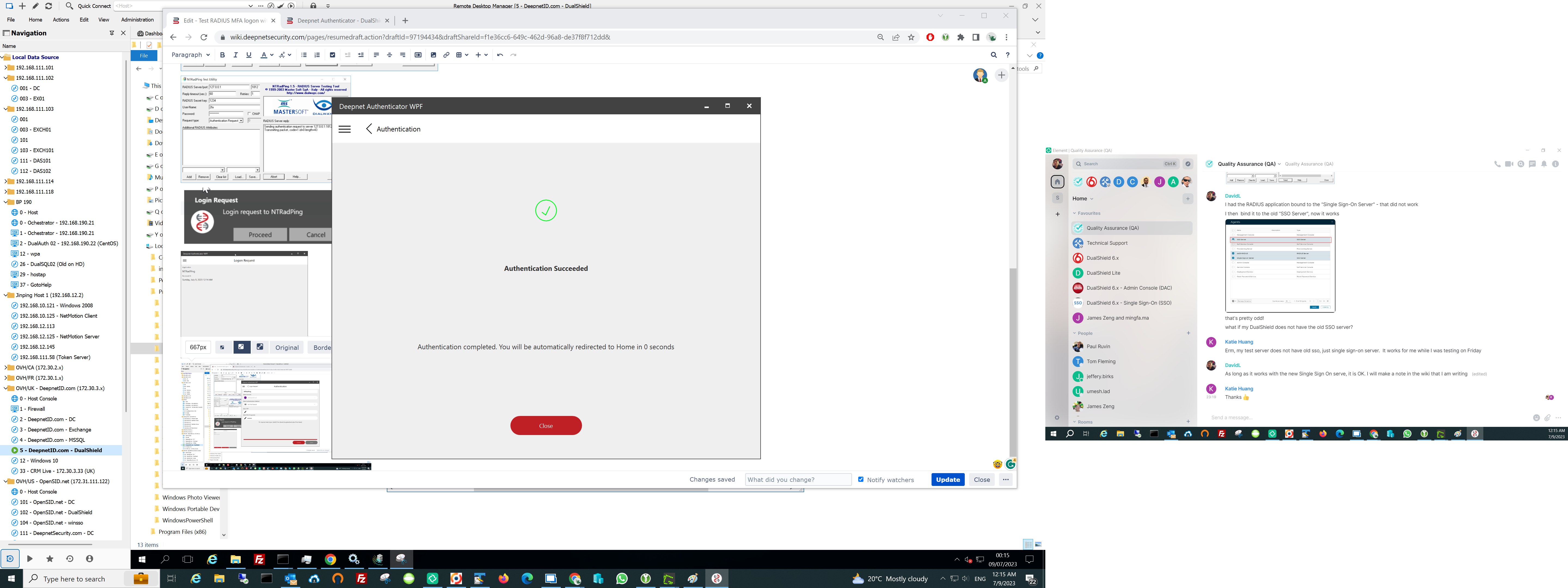Toggle Notify watchers checkbox
1568x588 pixels.
[861, 480]
